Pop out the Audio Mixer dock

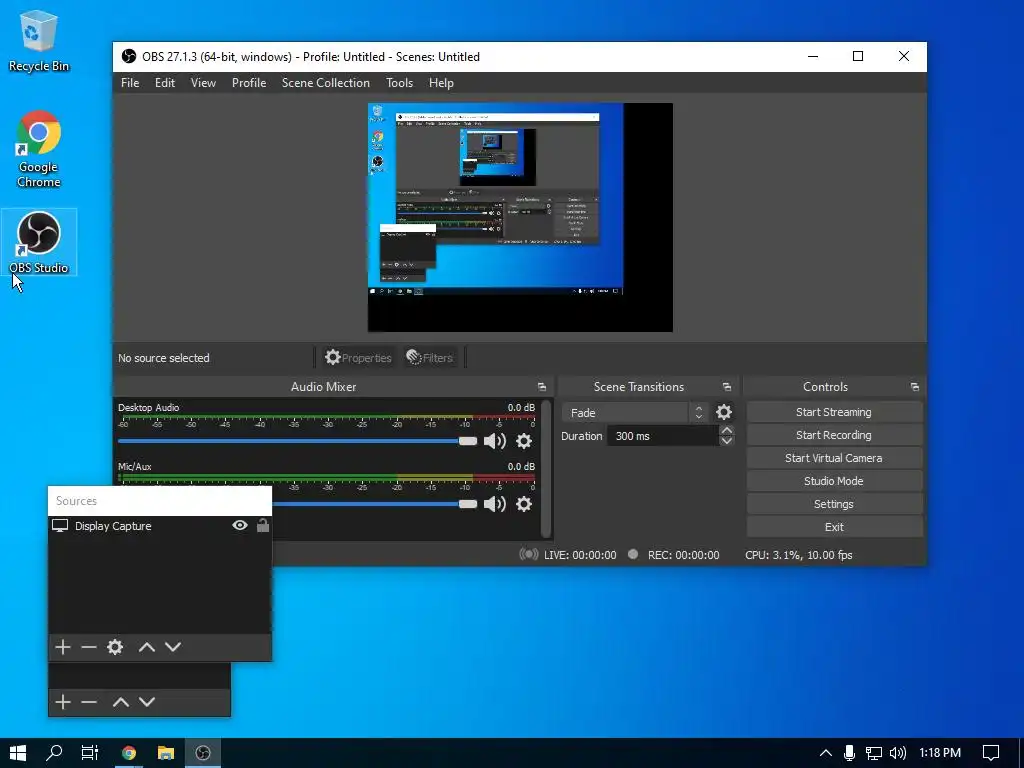541,387
